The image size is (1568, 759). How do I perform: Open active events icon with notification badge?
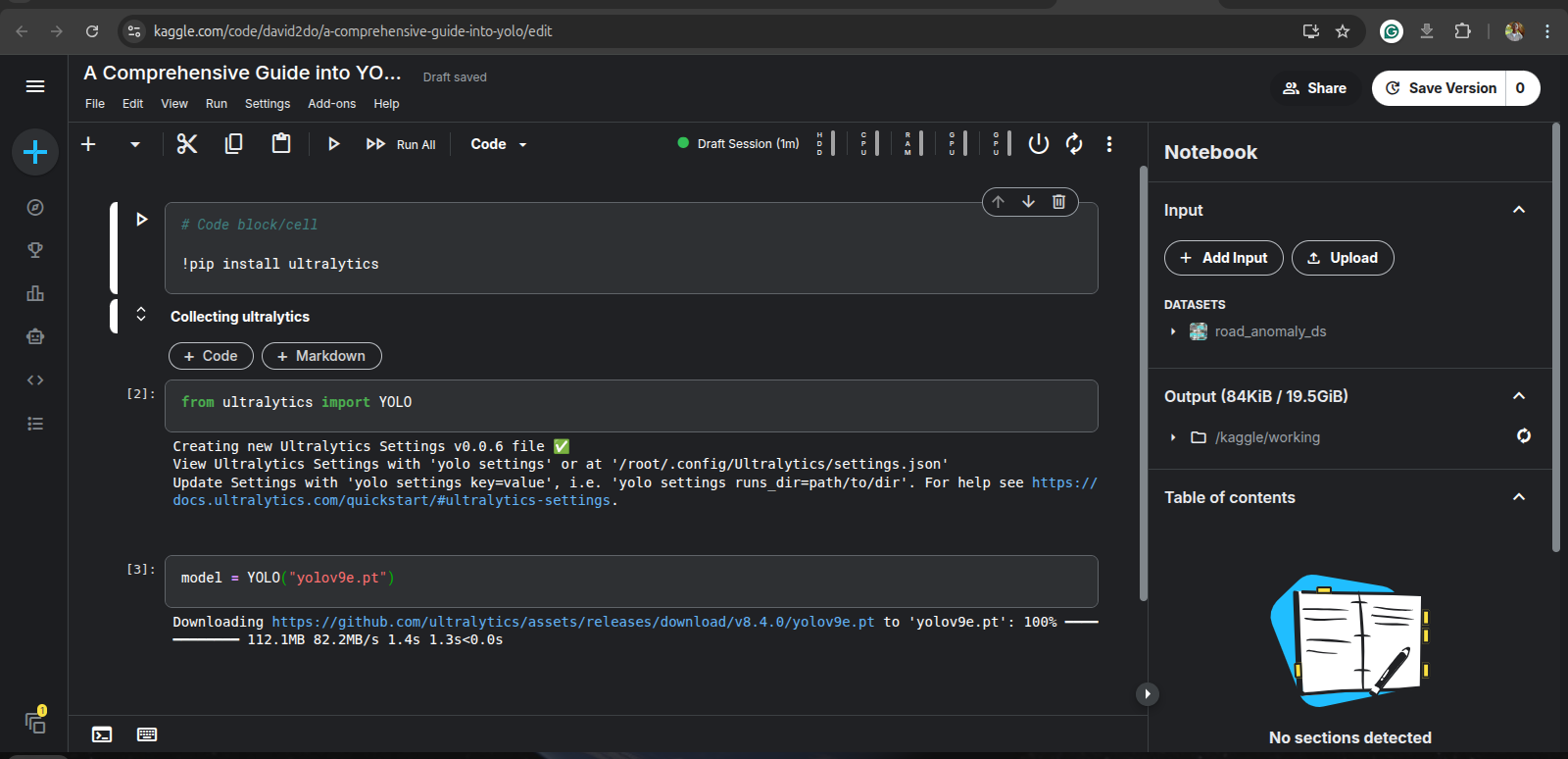click(x=36, y=722)
